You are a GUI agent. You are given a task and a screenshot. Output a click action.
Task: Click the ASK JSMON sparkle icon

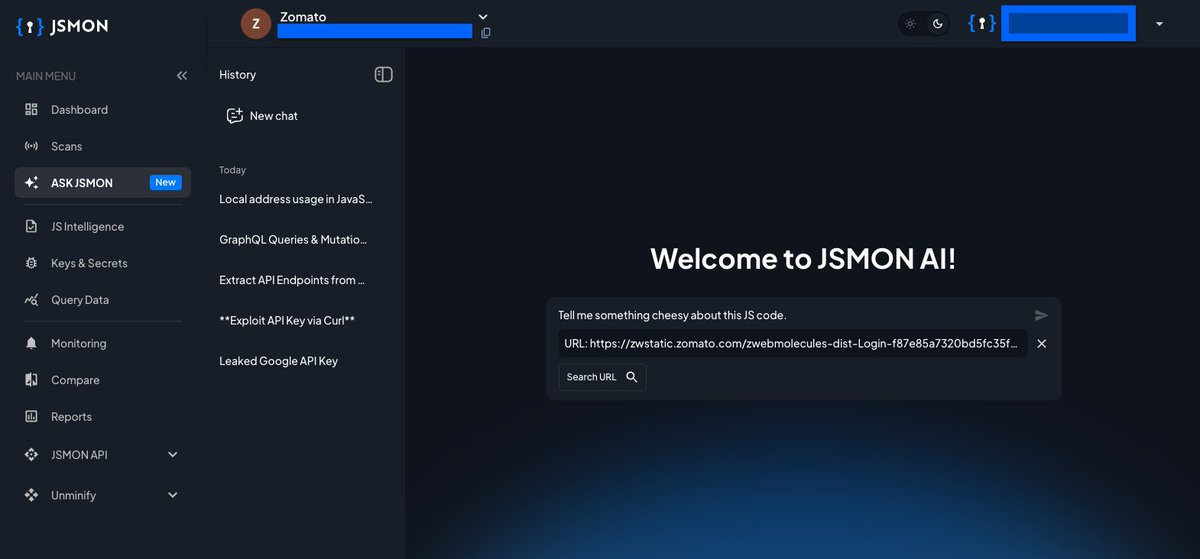(31, 183)
